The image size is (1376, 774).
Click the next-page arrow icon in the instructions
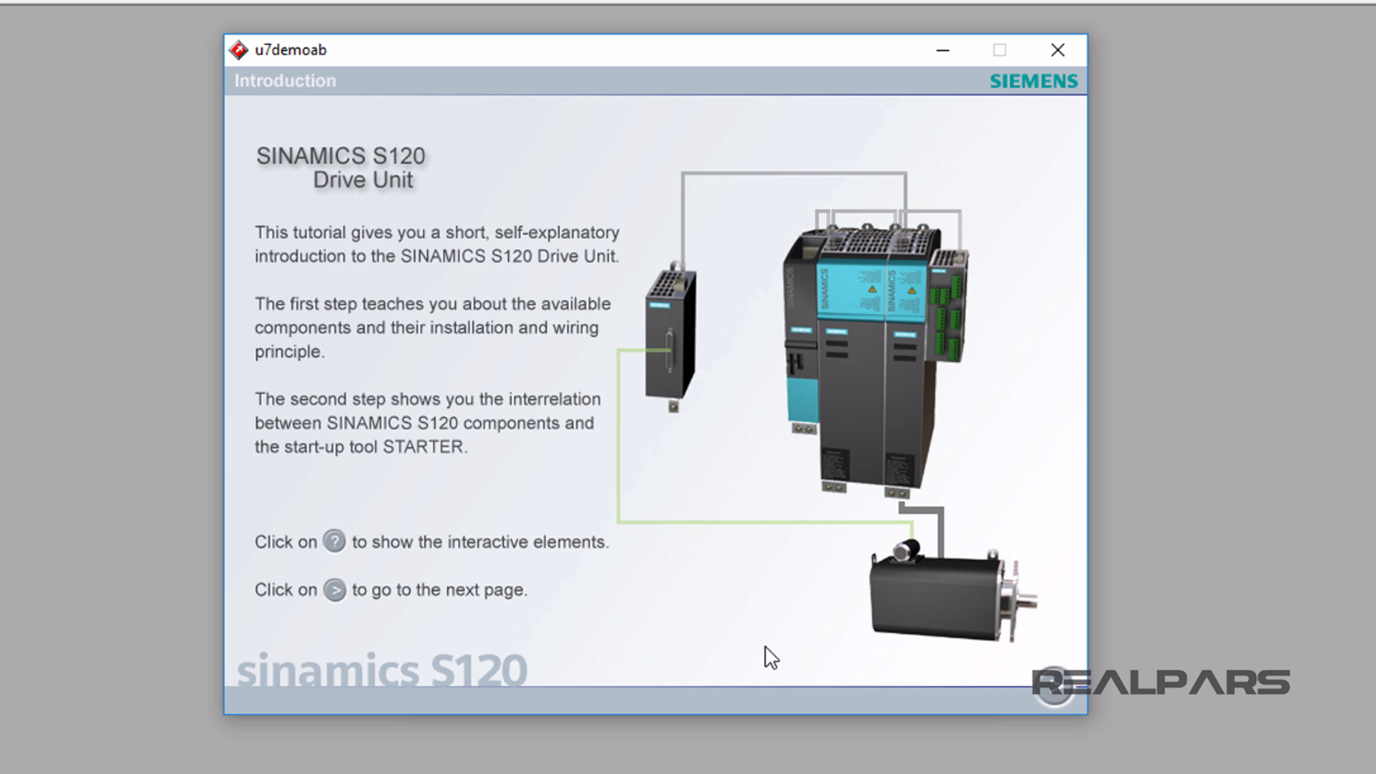pos(334,590)
